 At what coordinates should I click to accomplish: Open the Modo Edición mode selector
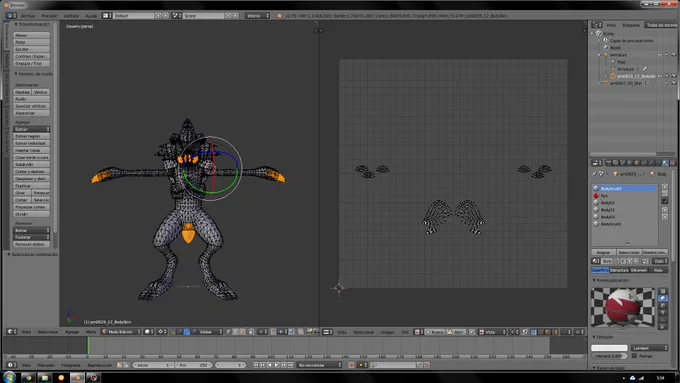point(121,332)
